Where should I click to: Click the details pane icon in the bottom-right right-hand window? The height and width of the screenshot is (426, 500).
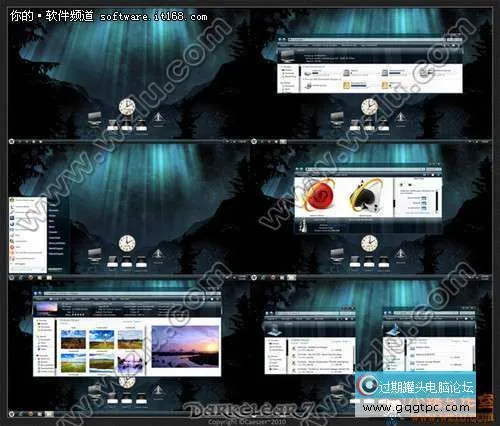[x=394, y=330]
